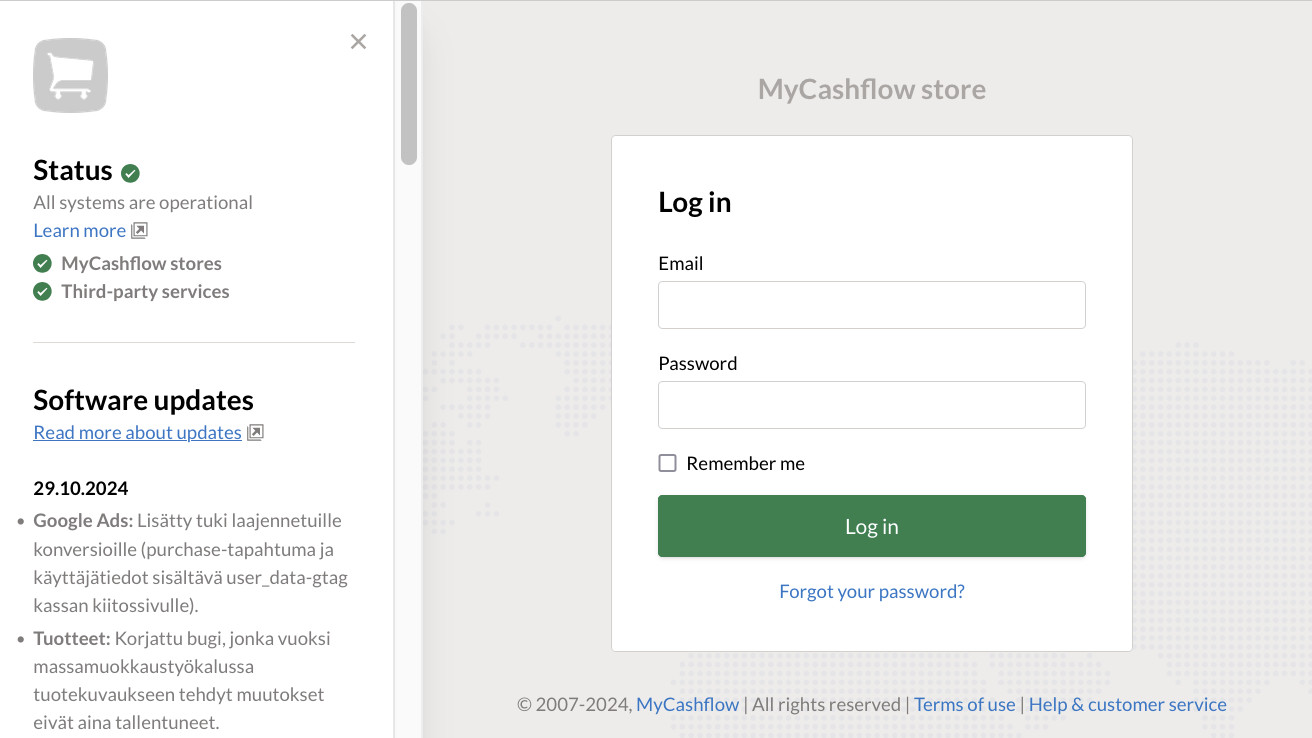Click the side panel scrollbar thumb

point(409,84)
